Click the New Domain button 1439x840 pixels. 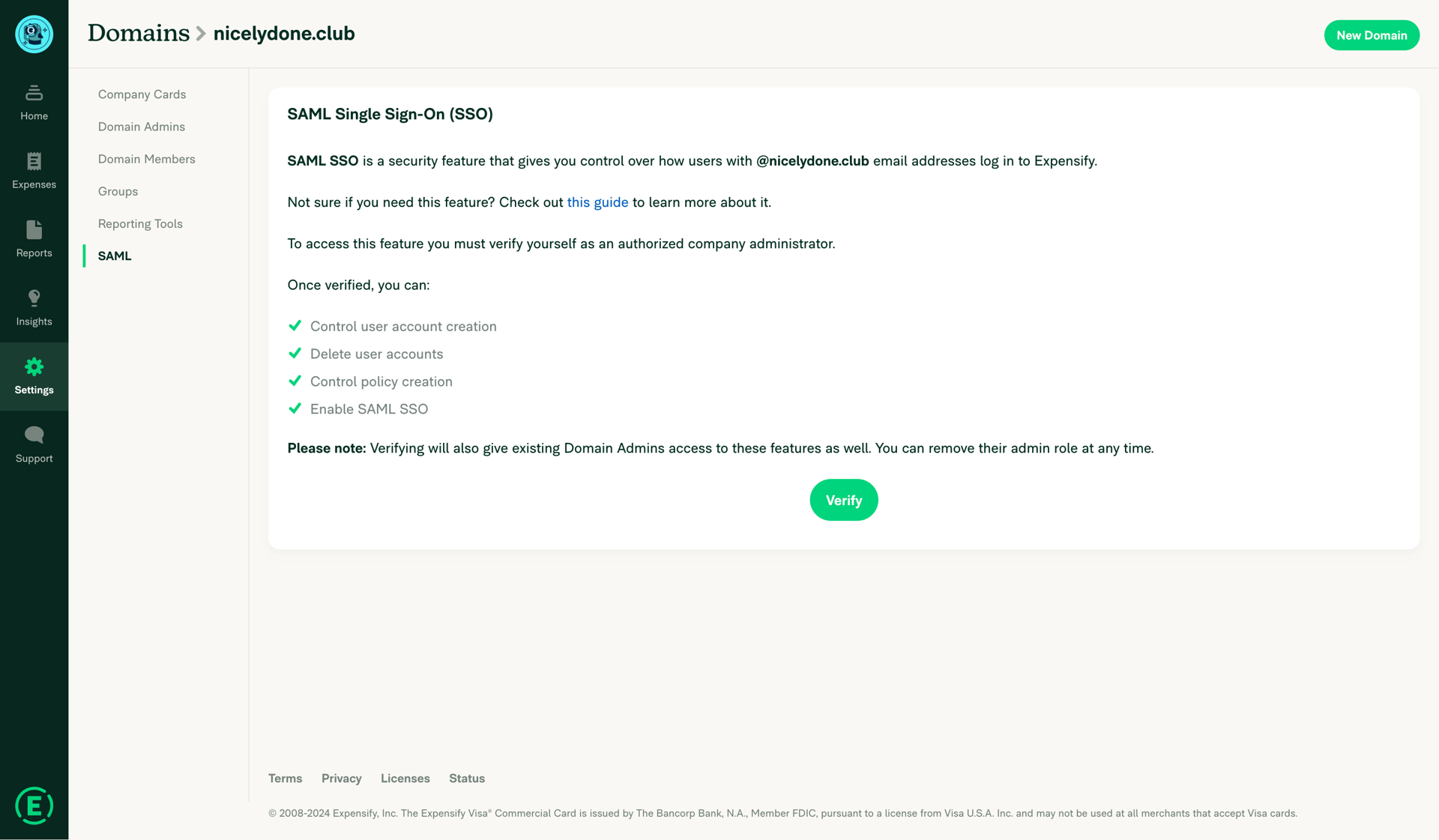tap(1372, 34)
